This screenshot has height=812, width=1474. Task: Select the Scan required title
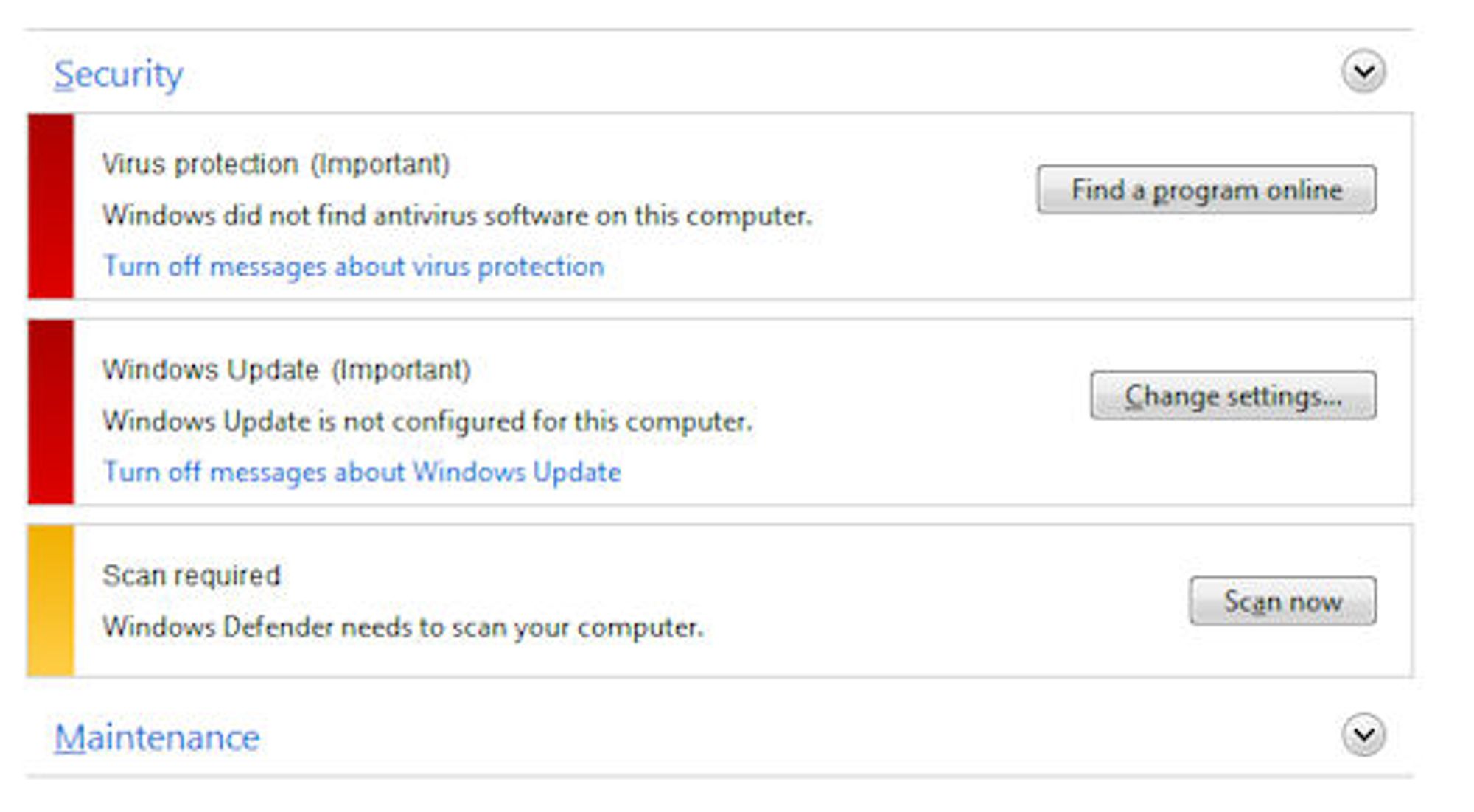coord(192,575)
